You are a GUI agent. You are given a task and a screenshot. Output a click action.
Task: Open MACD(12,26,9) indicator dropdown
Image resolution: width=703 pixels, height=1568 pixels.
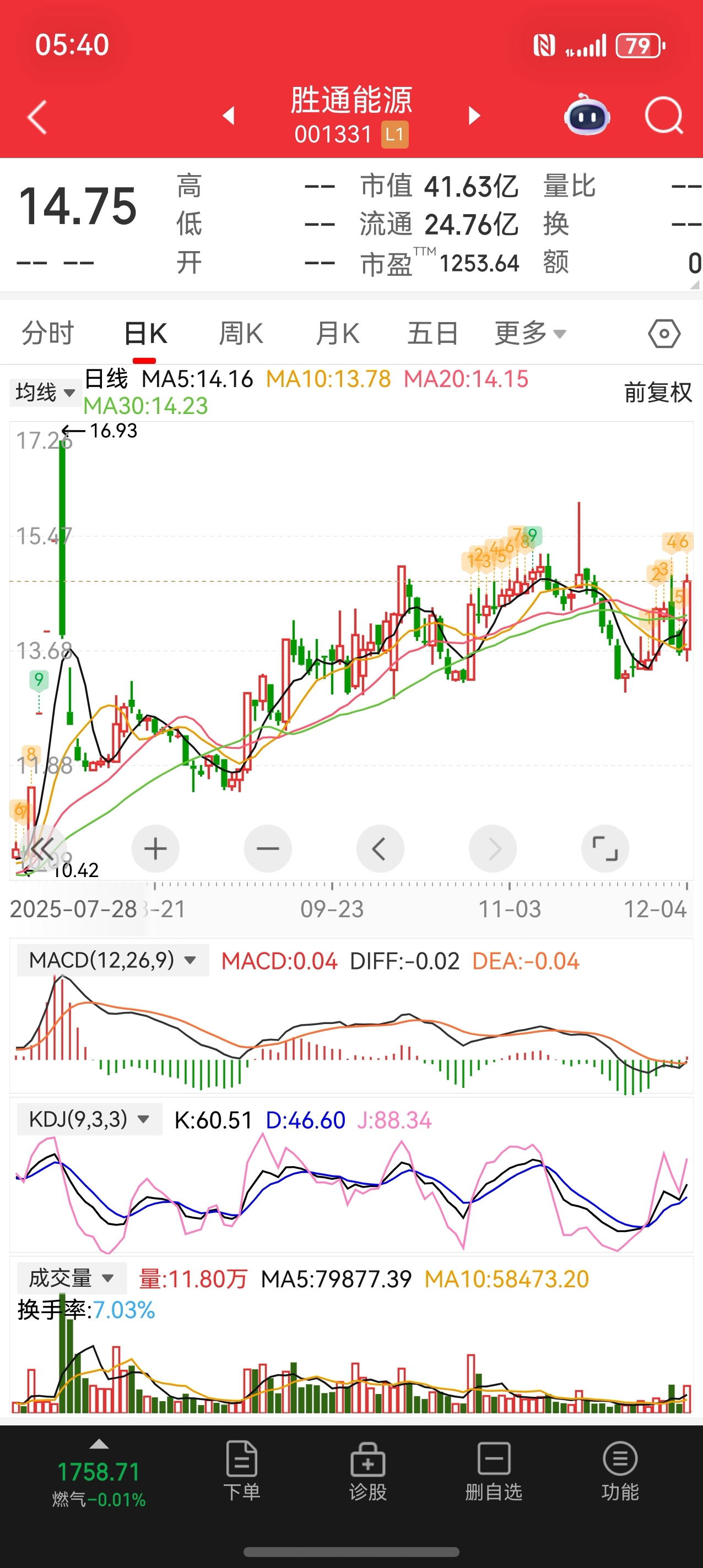[113, 961]
